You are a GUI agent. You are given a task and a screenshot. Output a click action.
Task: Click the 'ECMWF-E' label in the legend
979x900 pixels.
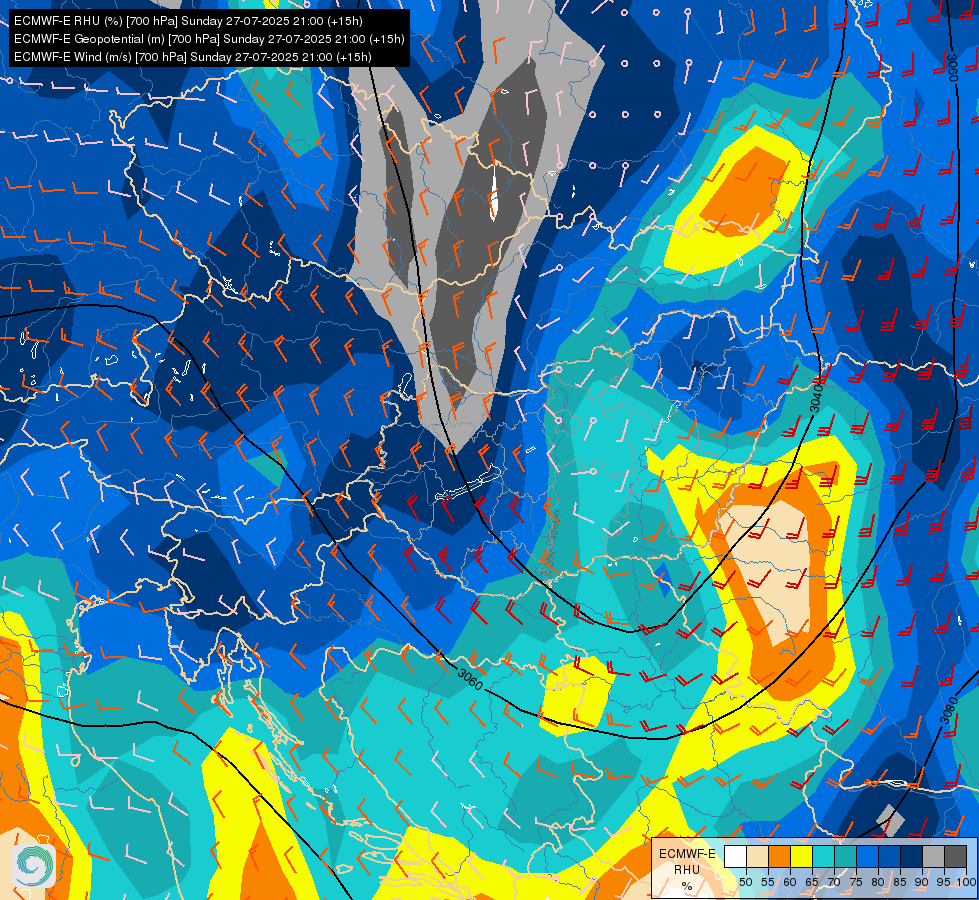tap(687, 854)
